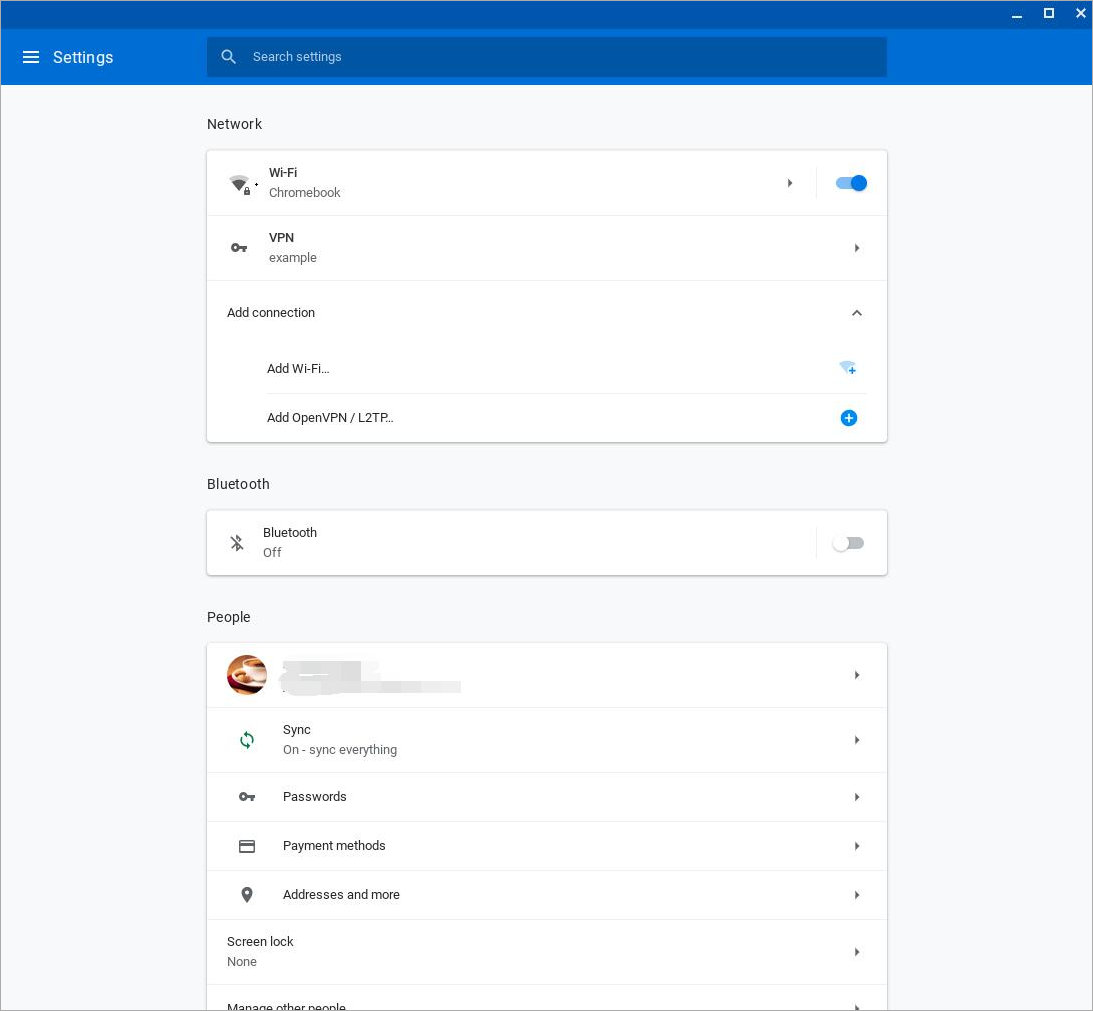Screen dimensions: 1093x1011
Task: Enable the Bluetooth toggle
Action: click(848, 543)
